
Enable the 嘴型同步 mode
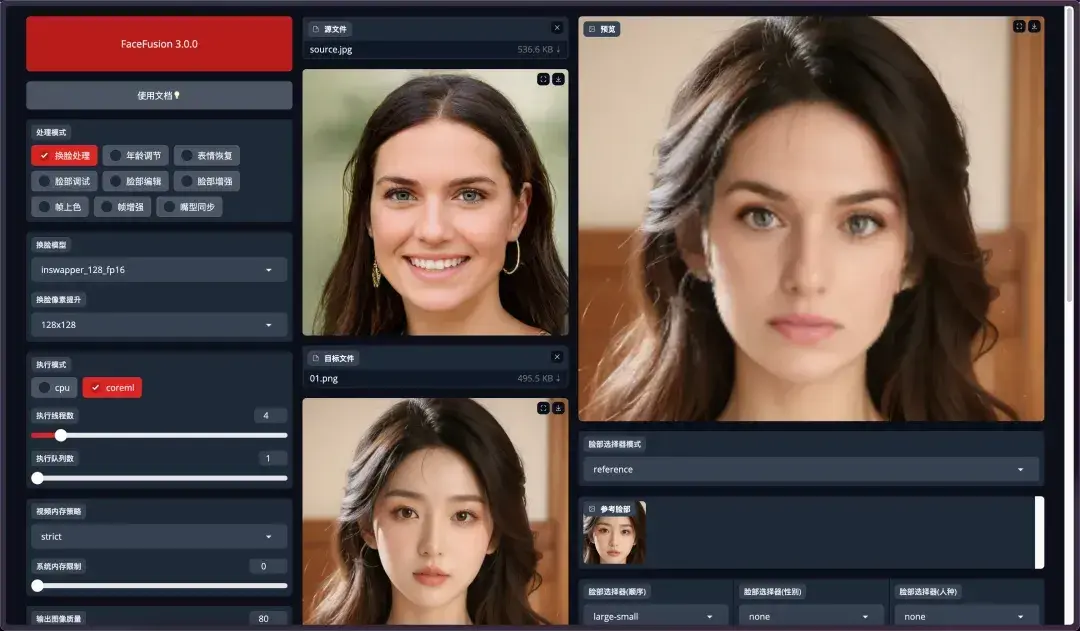[x=189, y=205]
